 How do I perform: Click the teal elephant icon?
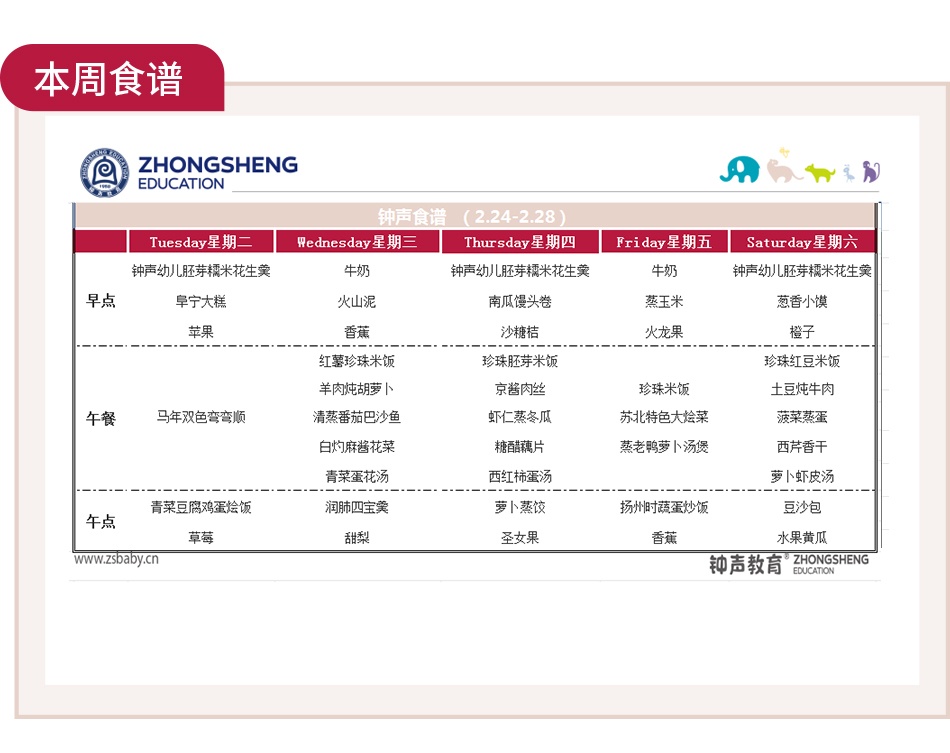[739, 170]
